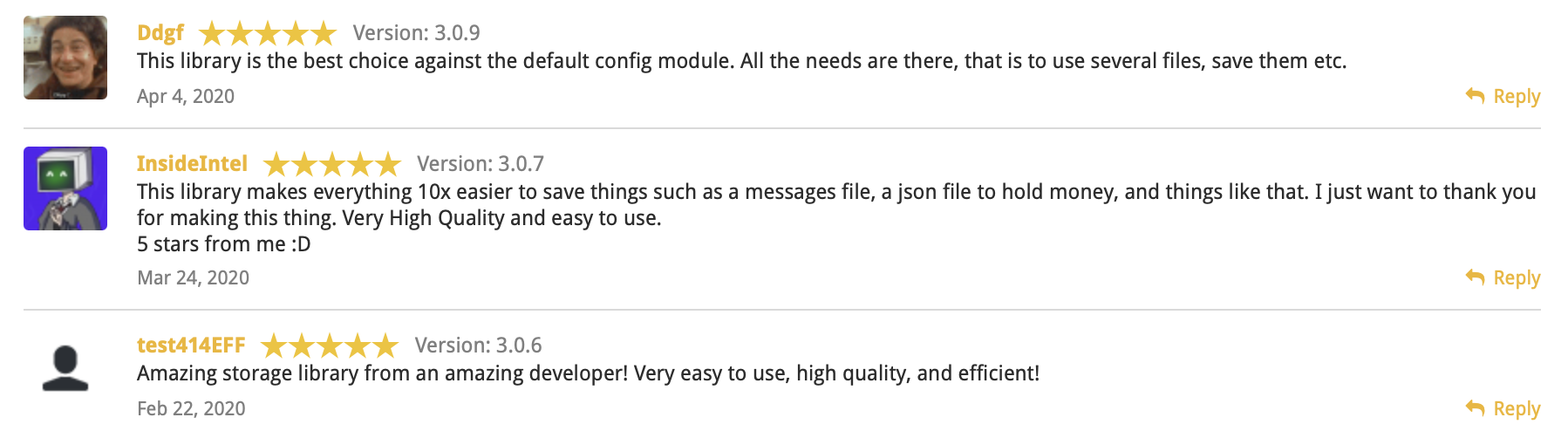Click the Version: 3.0.7 label
The image size is (1568, 438).
coord(480,164)
